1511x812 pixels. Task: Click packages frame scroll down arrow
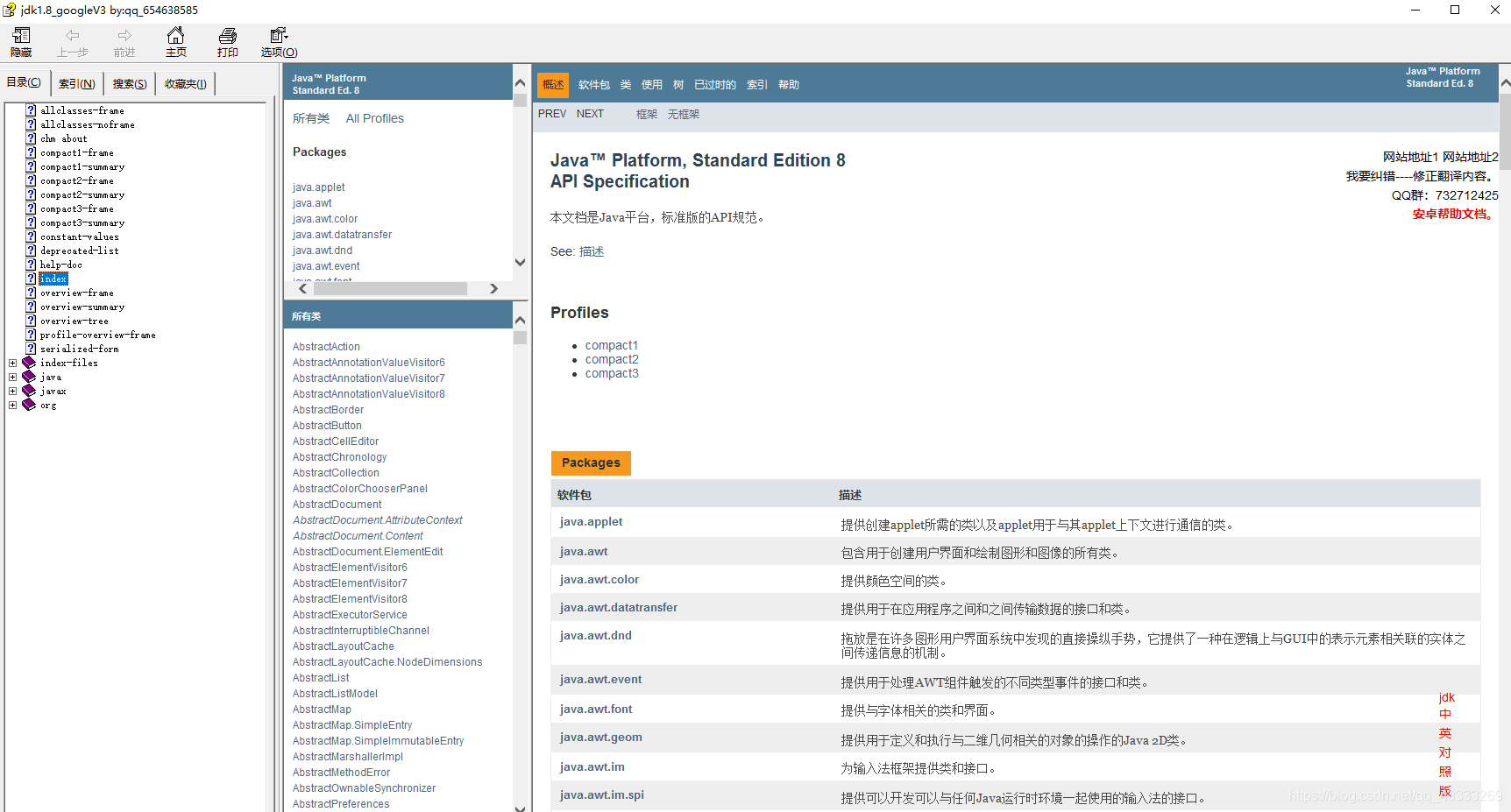pos(520,262)
